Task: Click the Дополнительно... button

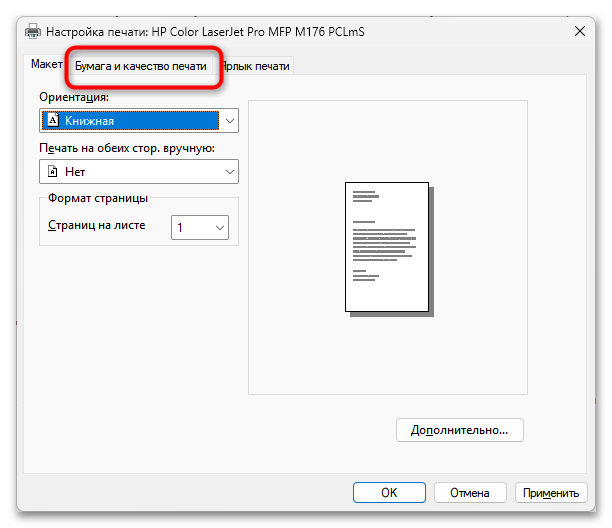Action: 460,430
